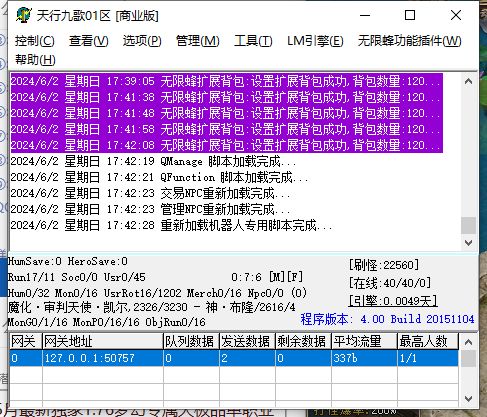Minimize the 天行九歌01区 window
Image resolution: width=487 pixels, height=417 pixels.
click(x=365, y=15)
